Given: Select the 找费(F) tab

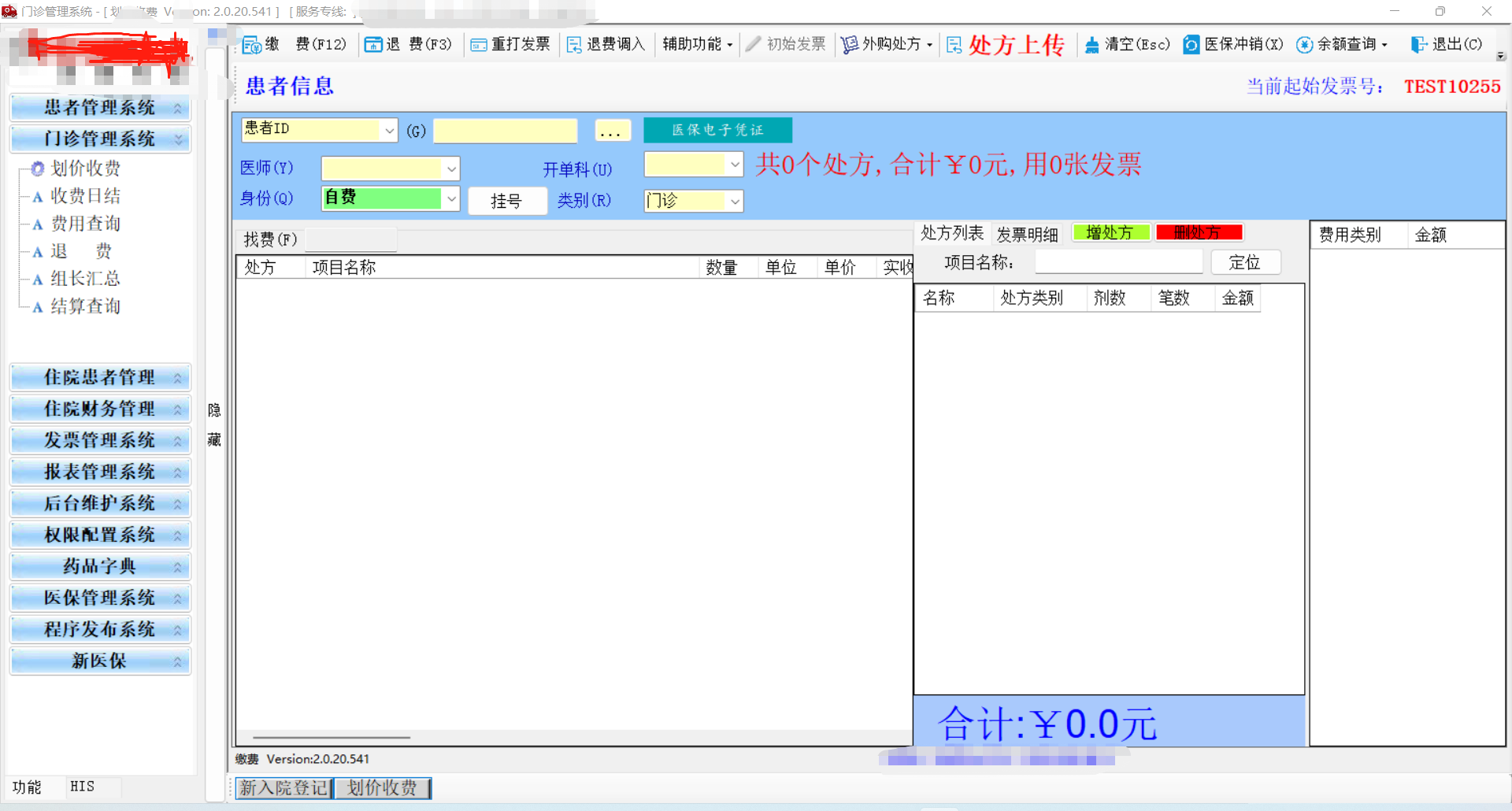Looking at the screenshot, I should [x=270, y=239].
